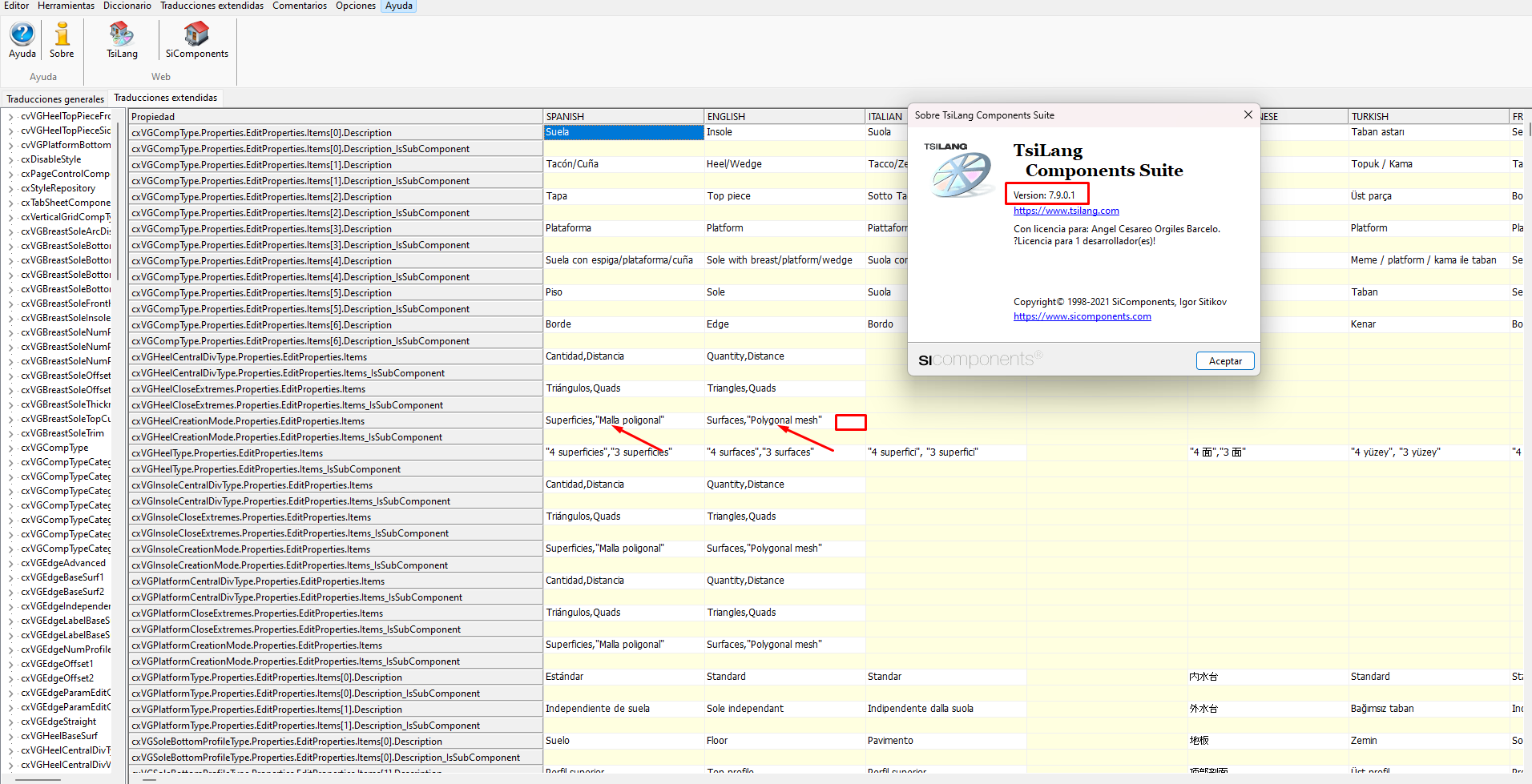
Task: Switch to Traducciones extendidas tab
Action: 166,98
